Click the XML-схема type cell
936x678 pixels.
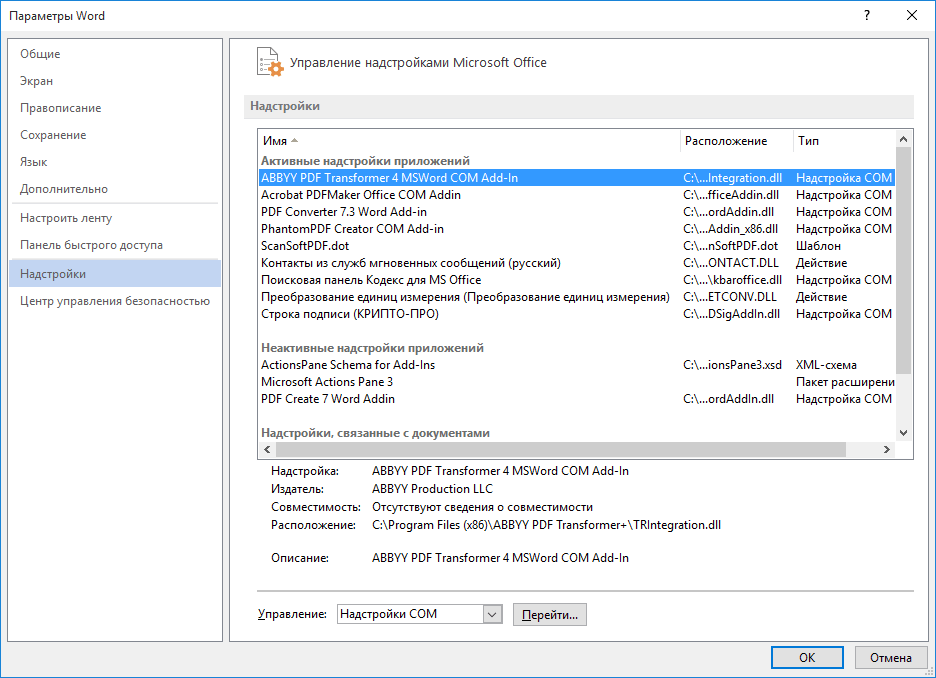click(x=826, y=365)
